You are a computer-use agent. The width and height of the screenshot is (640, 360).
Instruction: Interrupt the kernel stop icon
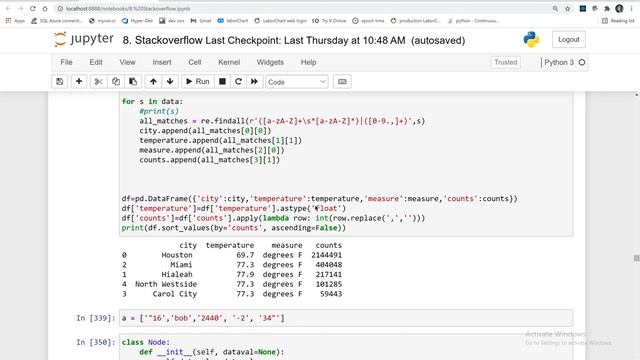tap(222, 82)
